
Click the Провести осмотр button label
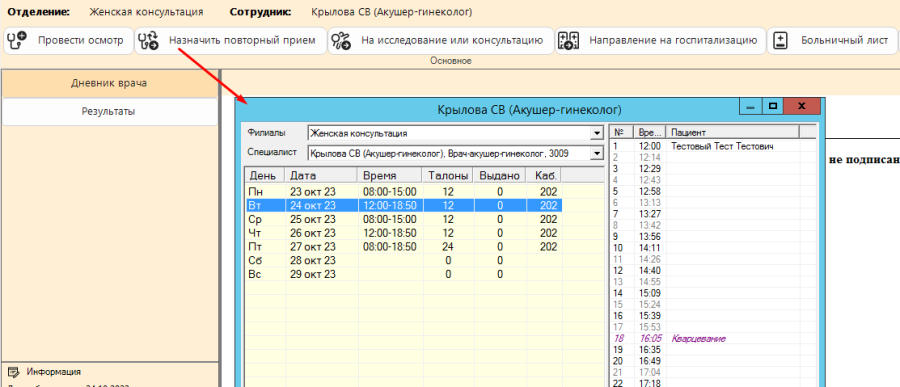pos(80,41)
